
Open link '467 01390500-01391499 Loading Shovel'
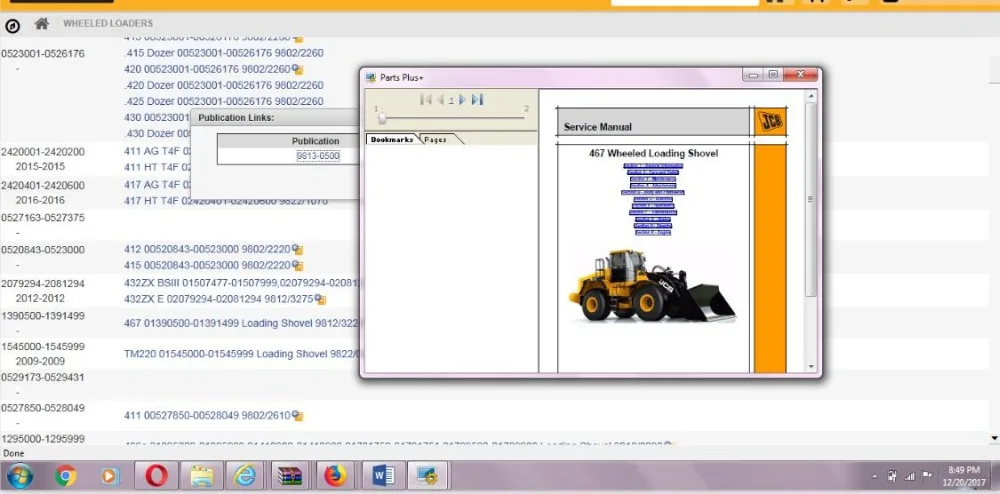click(x=242, y=323)
